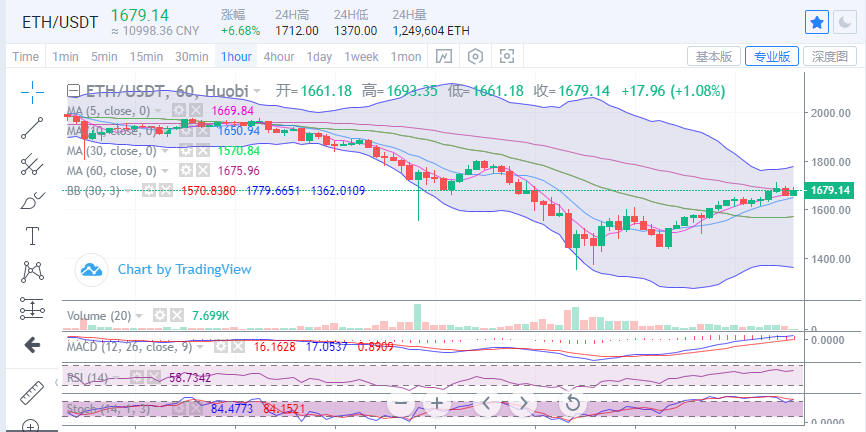
Task: Zoom out the chart with minus button
Action: tap(401, 403)
